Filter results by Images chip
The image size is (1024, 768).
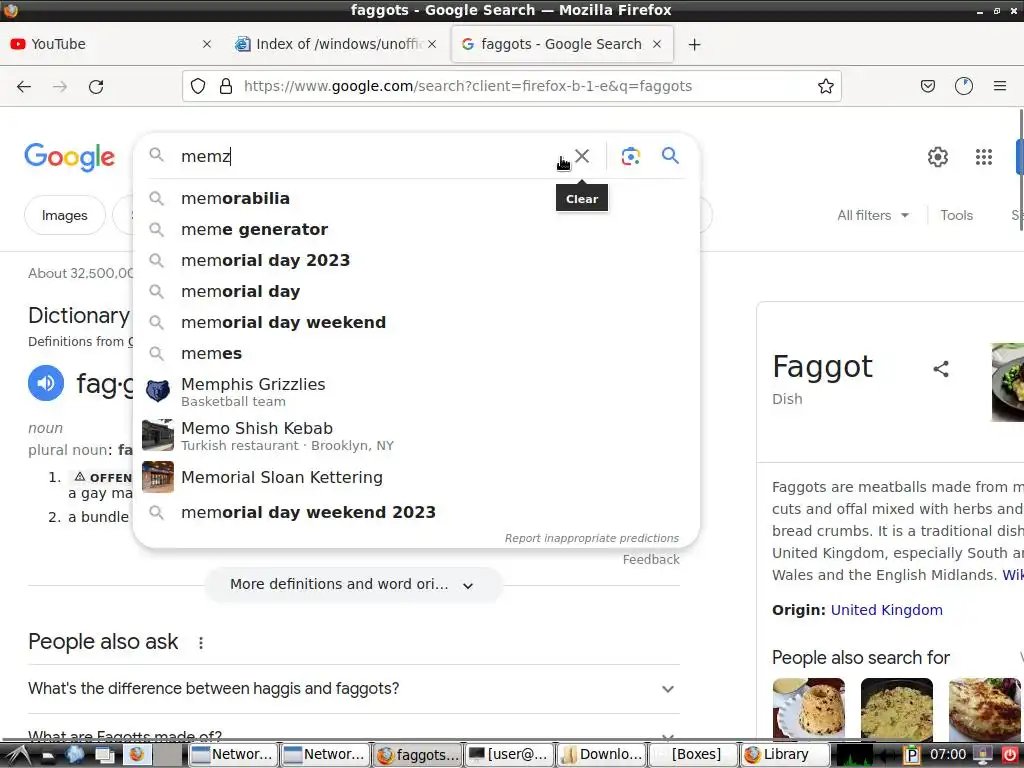coord(64,215)
